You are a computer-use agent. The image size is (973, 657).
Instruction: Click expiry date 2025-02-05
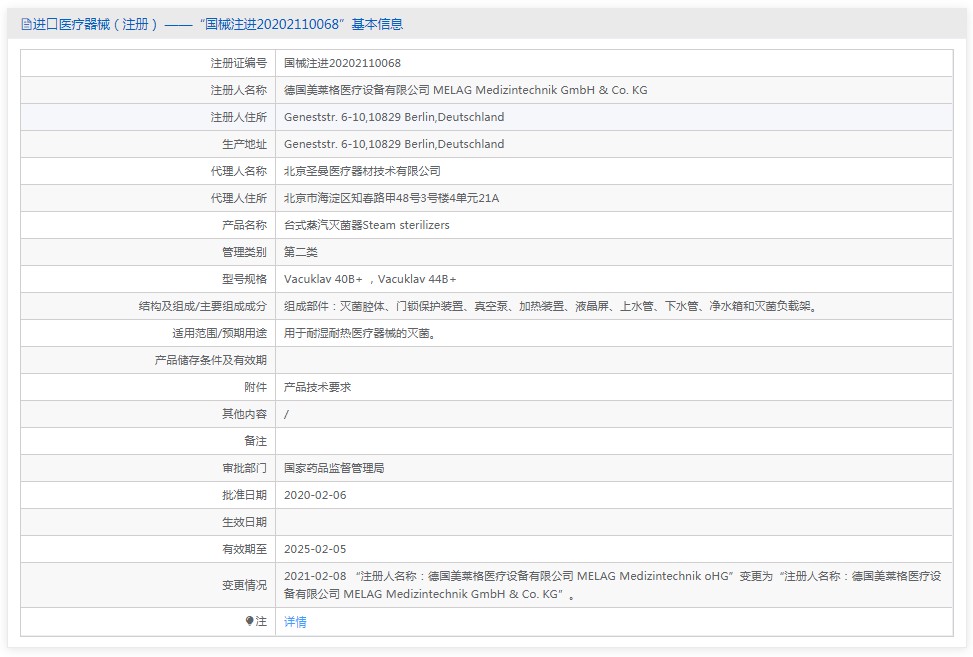(315, 549)
